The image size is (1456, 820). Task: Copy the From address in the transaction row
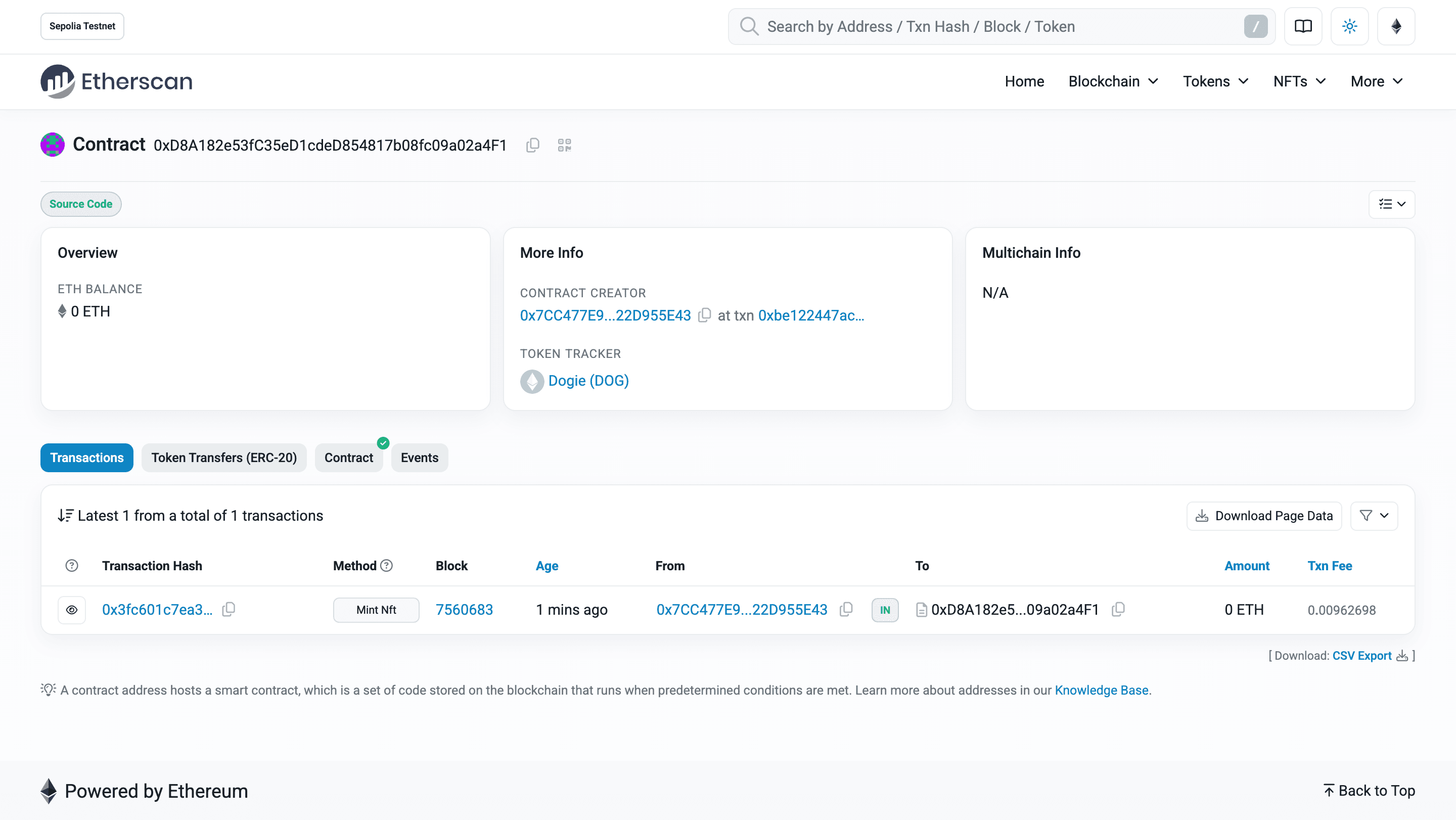click(x=846, y=609)
